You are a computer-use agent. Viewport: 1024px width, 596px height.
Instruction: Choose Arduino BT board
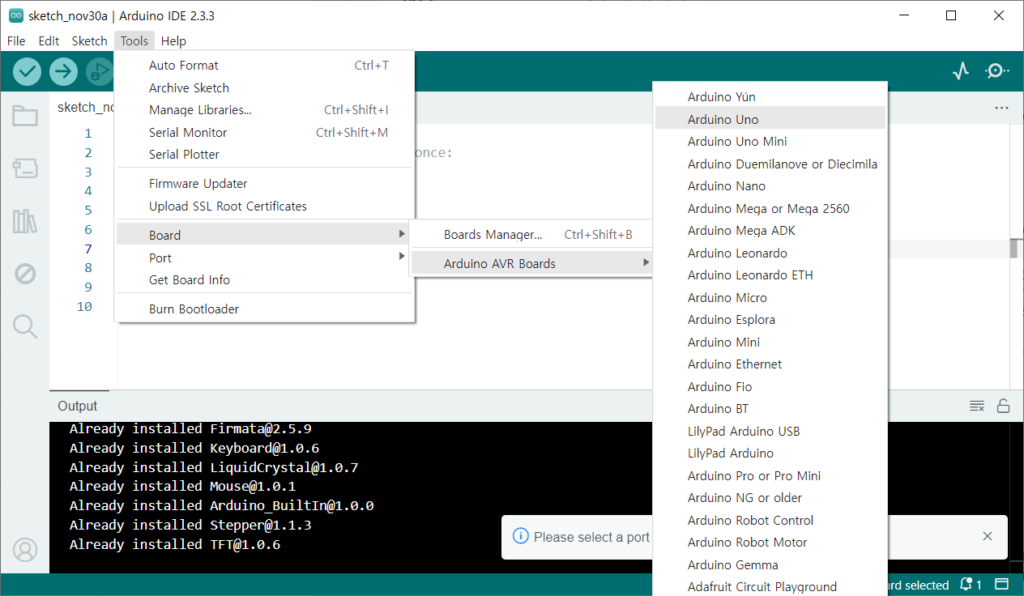pyautogui.click(x=770, y=409)
